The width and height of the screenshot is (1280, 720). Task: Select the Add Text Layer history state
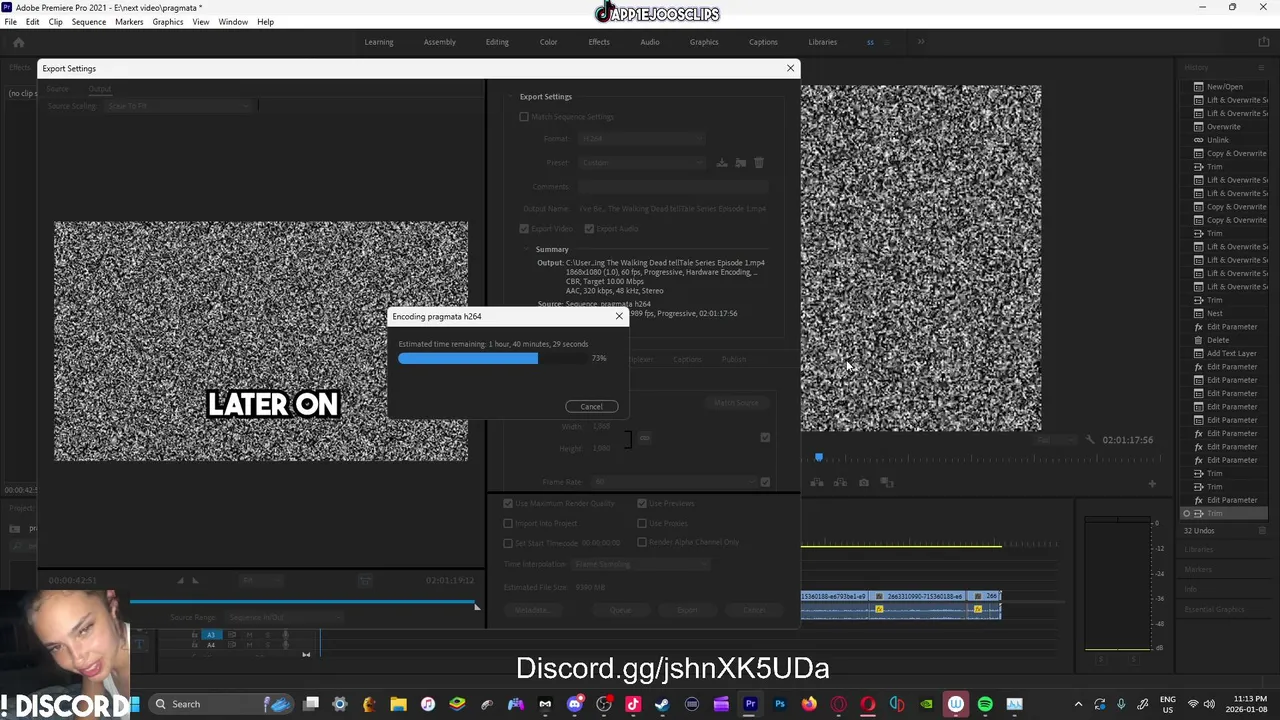tap(1231, 353)
